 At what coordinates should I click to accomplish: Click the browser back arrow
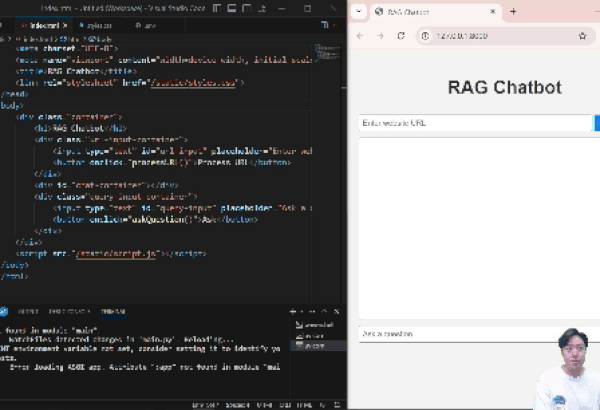point(361,36)
